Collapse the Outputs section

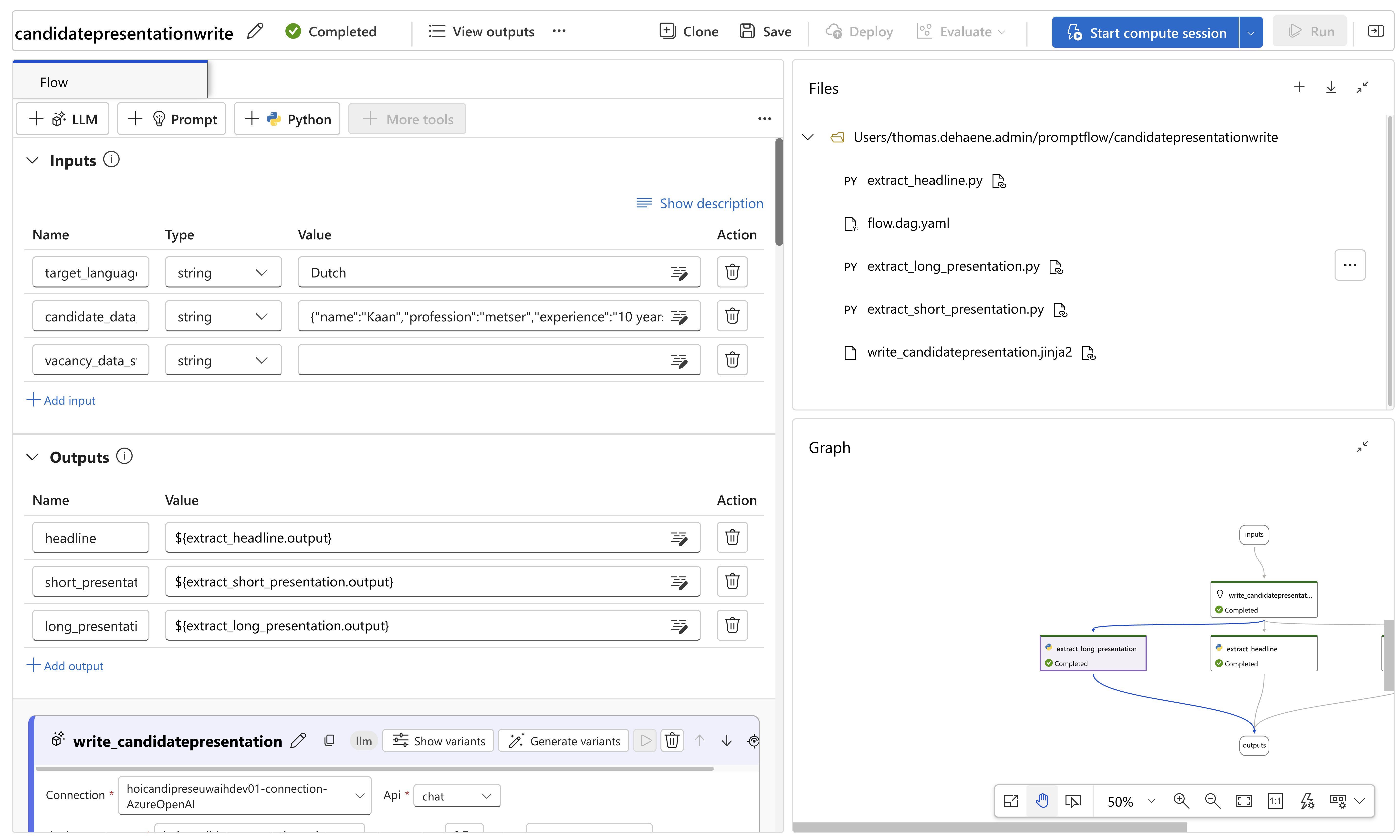(32, 457)
